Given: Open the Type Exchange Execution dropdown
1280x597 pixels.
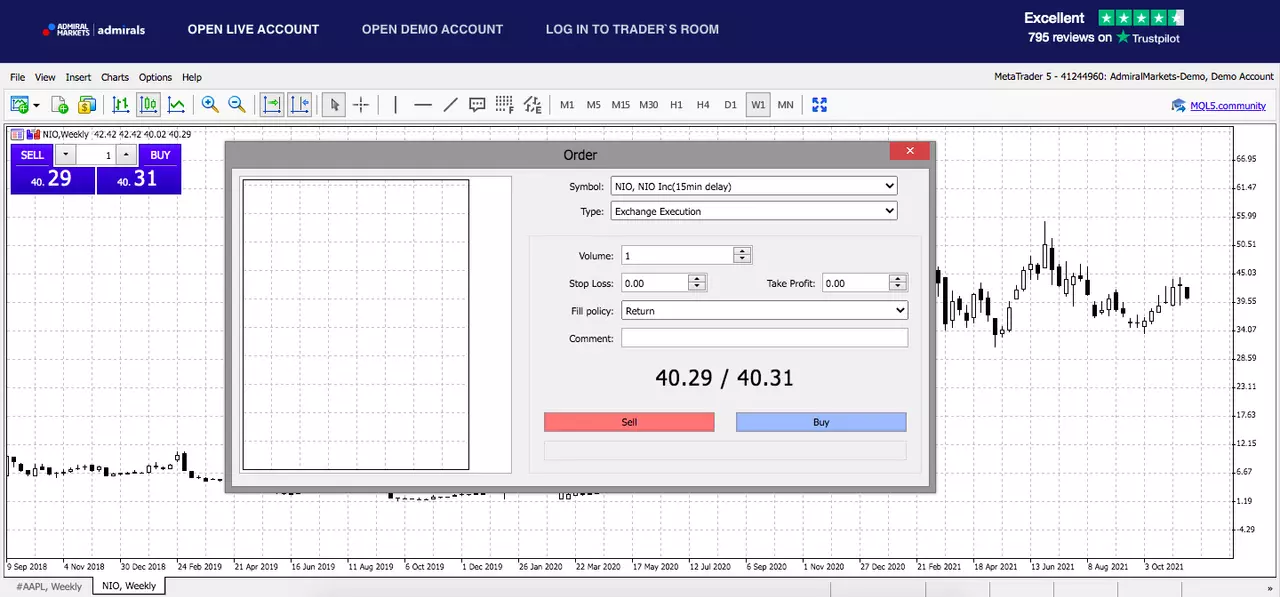Looking at the screenshot, I should point(754,211).
